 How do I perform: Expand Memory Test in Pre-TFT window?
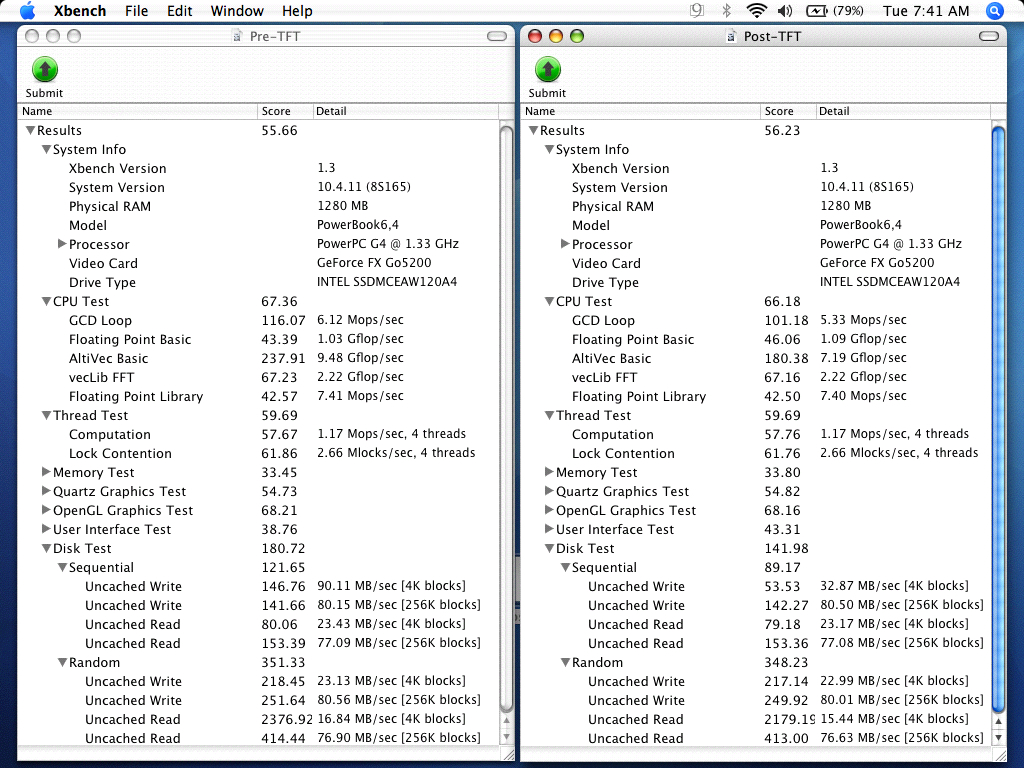click(46, 472)
